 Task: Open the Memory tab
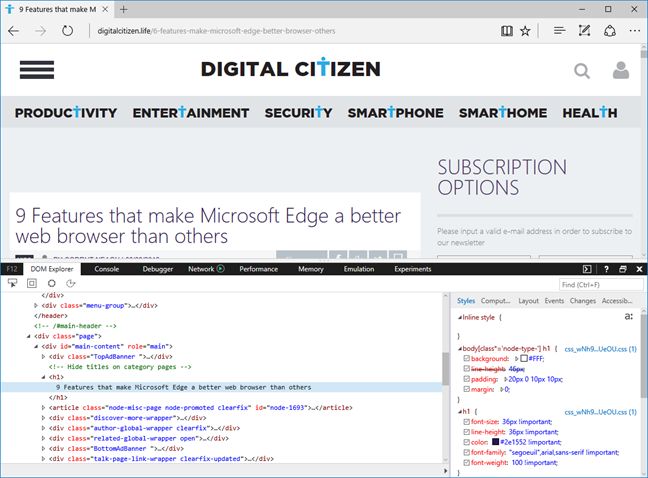pos(311,269)
